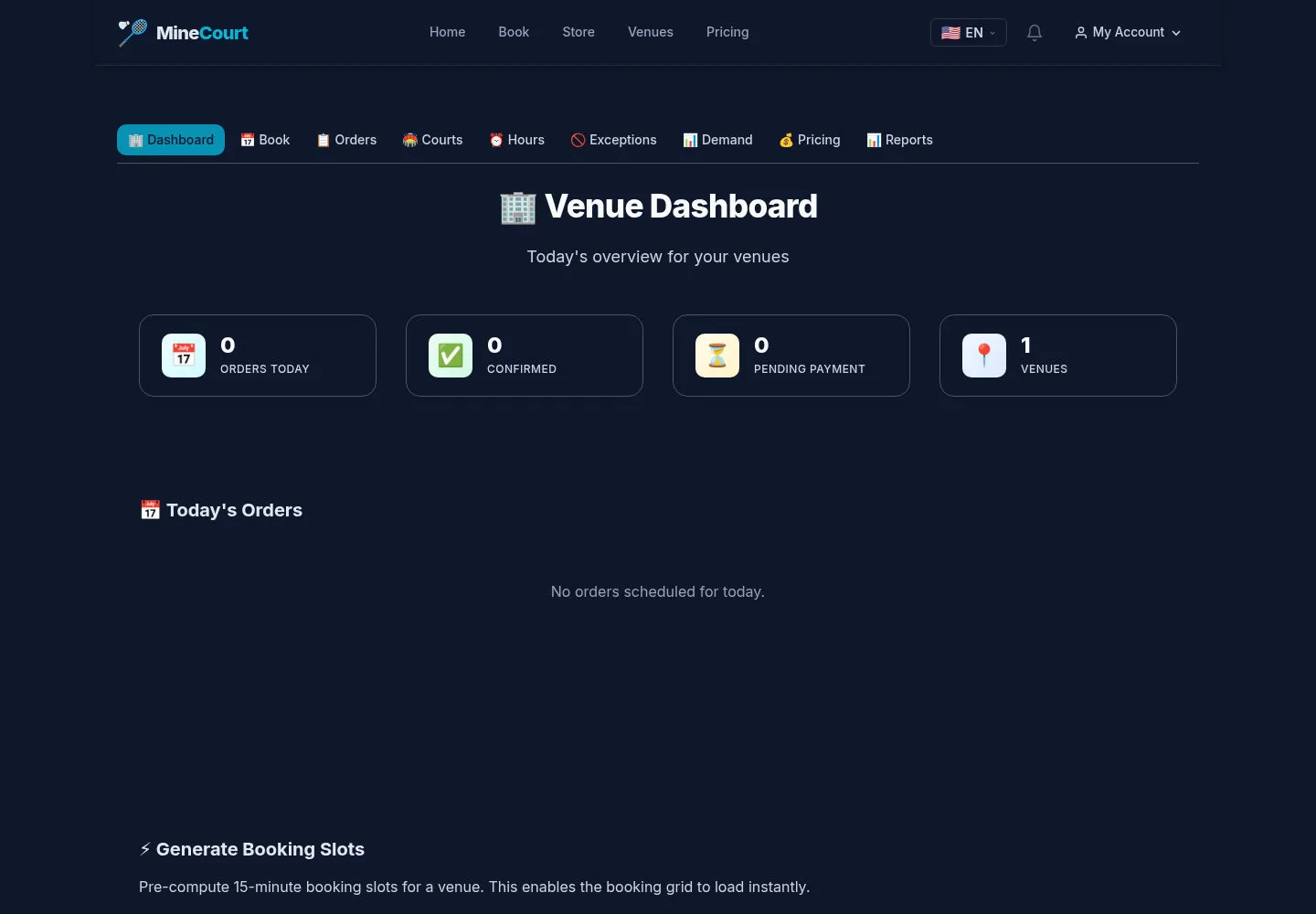The image size is (1316, 914).
Task: Open the Exceptions tab
Action: tap(614, 140)
